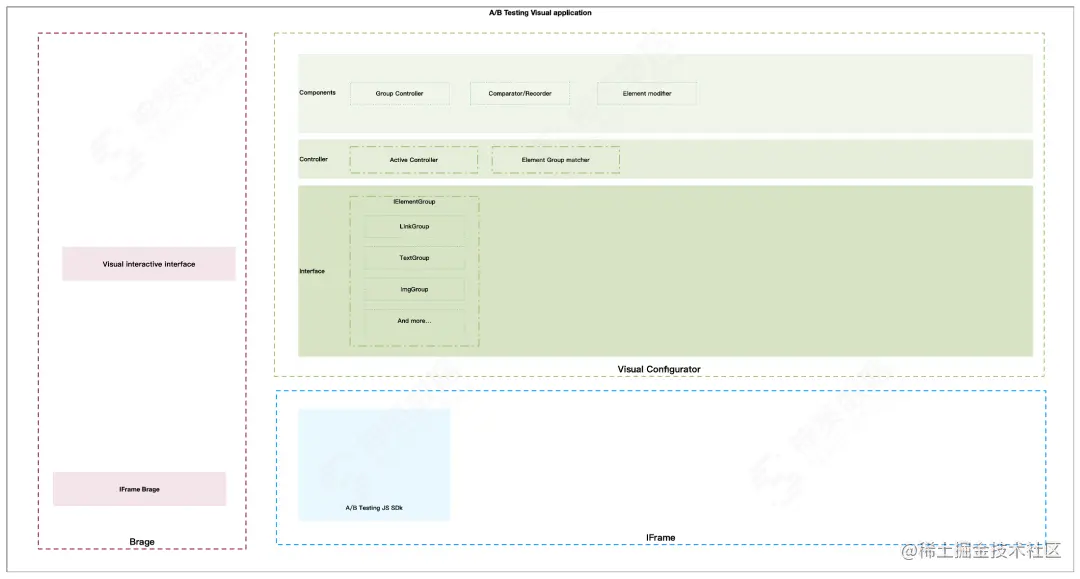Select the Comparator/Recorder component box

point(520,94)
